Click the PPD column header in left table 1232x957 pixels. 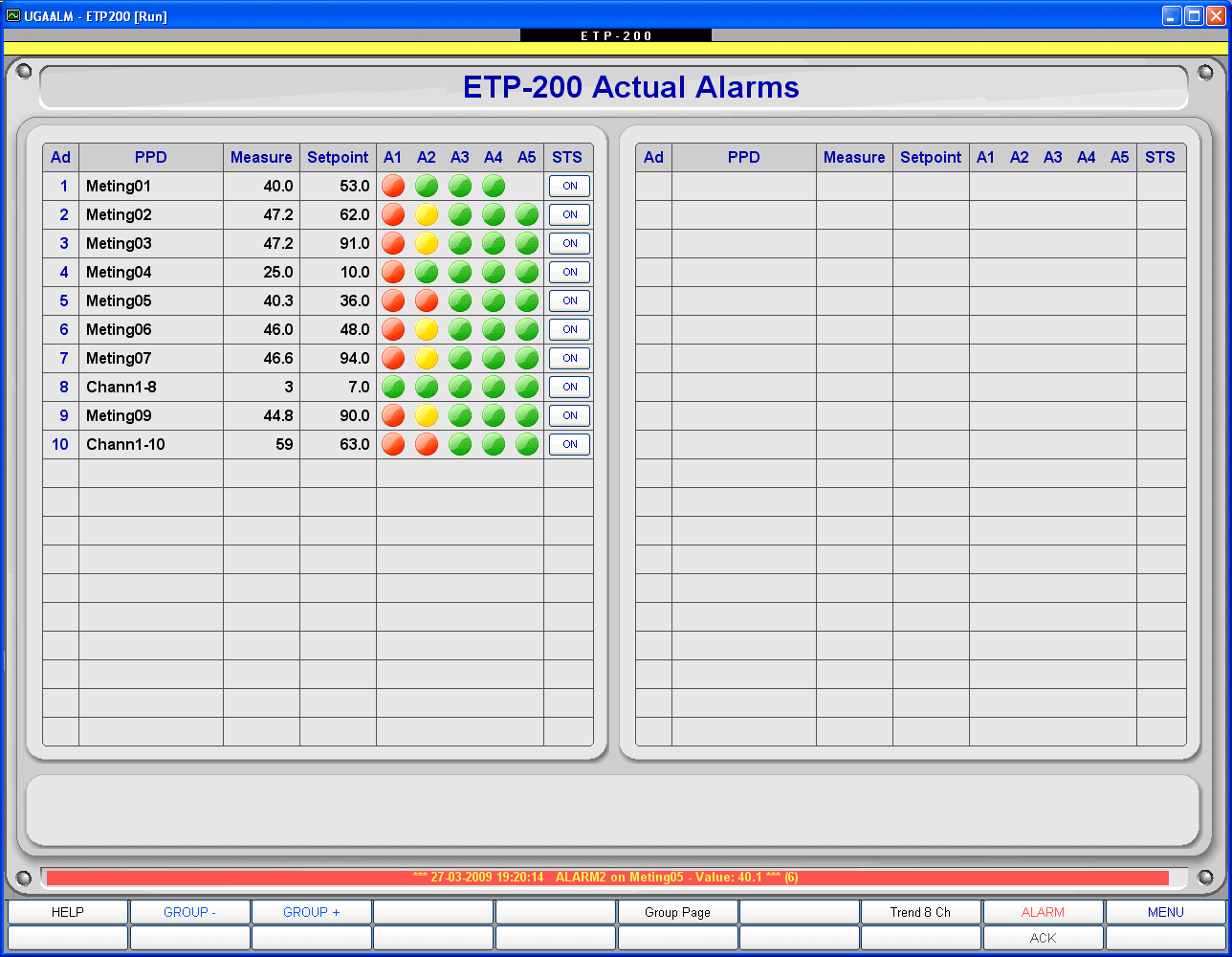pyautogui.click(x=151, y=158)
